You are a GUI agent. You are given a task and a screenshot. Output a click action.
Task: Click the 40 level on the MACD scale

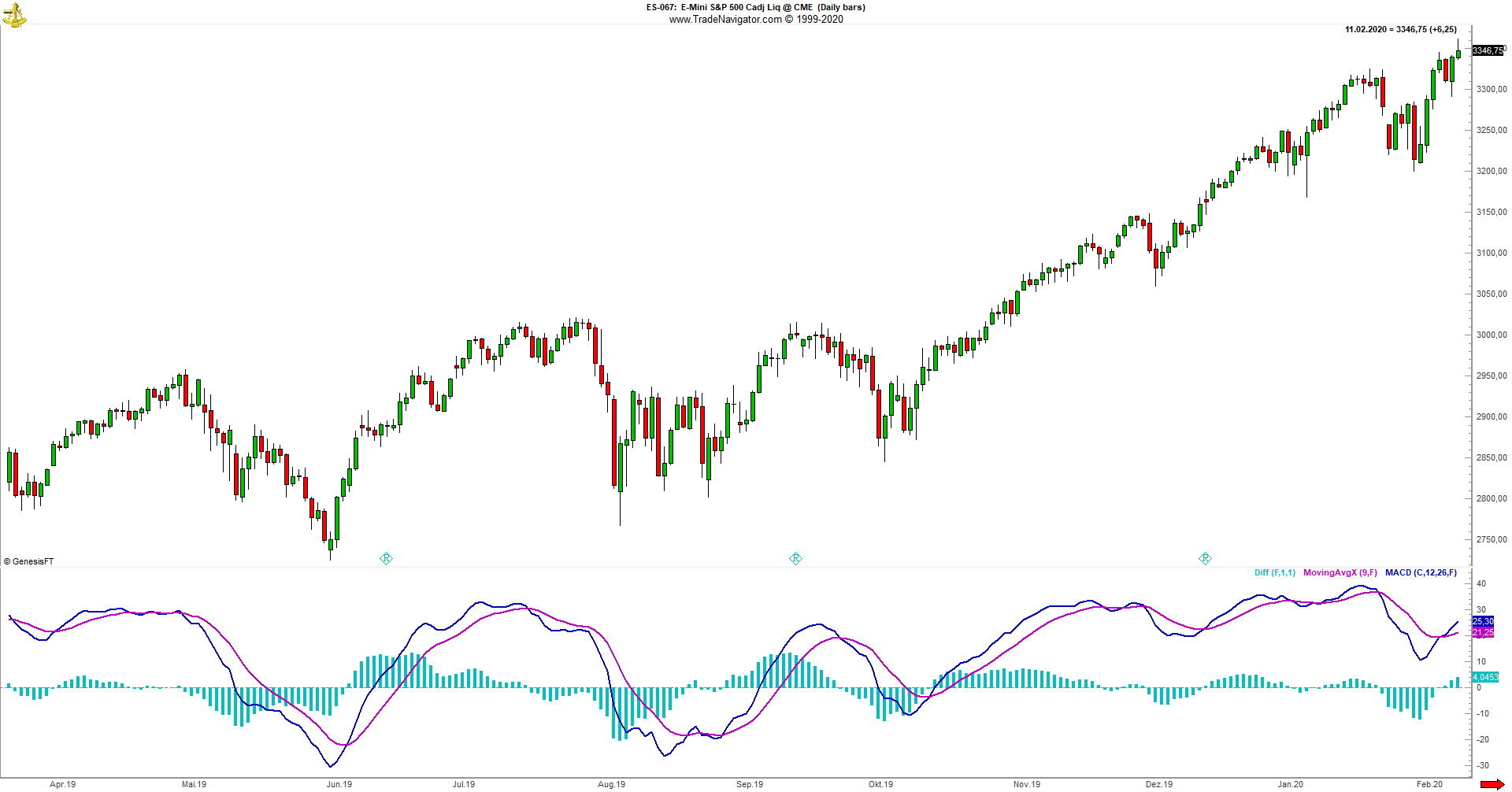(1481, 583)
